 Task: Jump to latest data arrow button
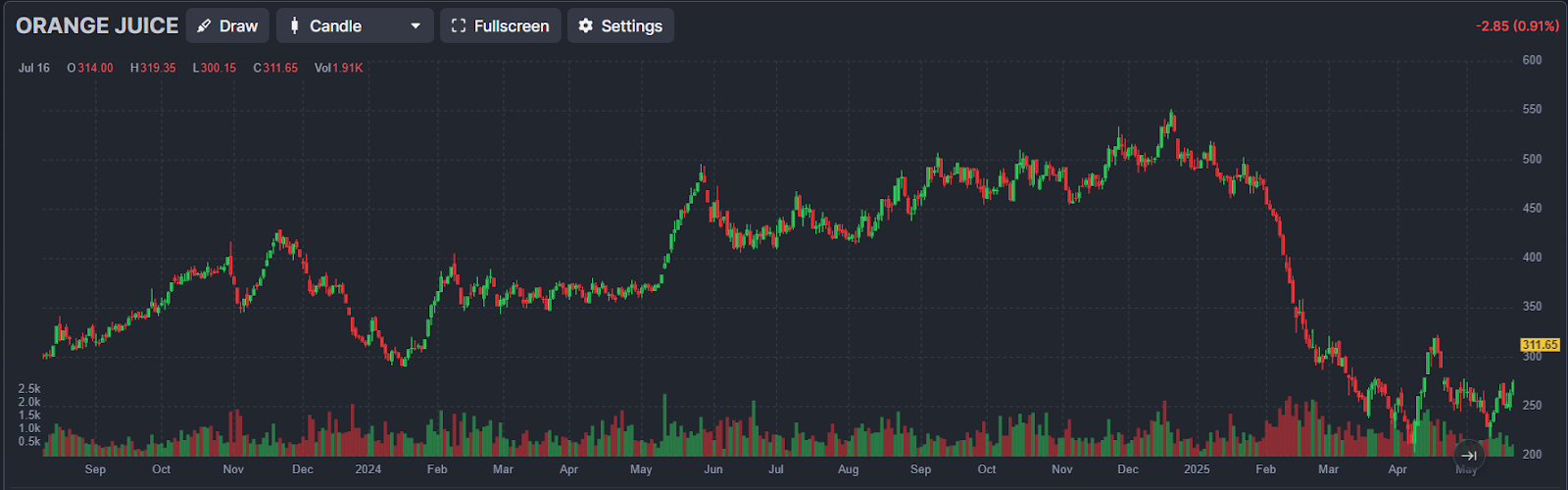[x=1468, y=456]
